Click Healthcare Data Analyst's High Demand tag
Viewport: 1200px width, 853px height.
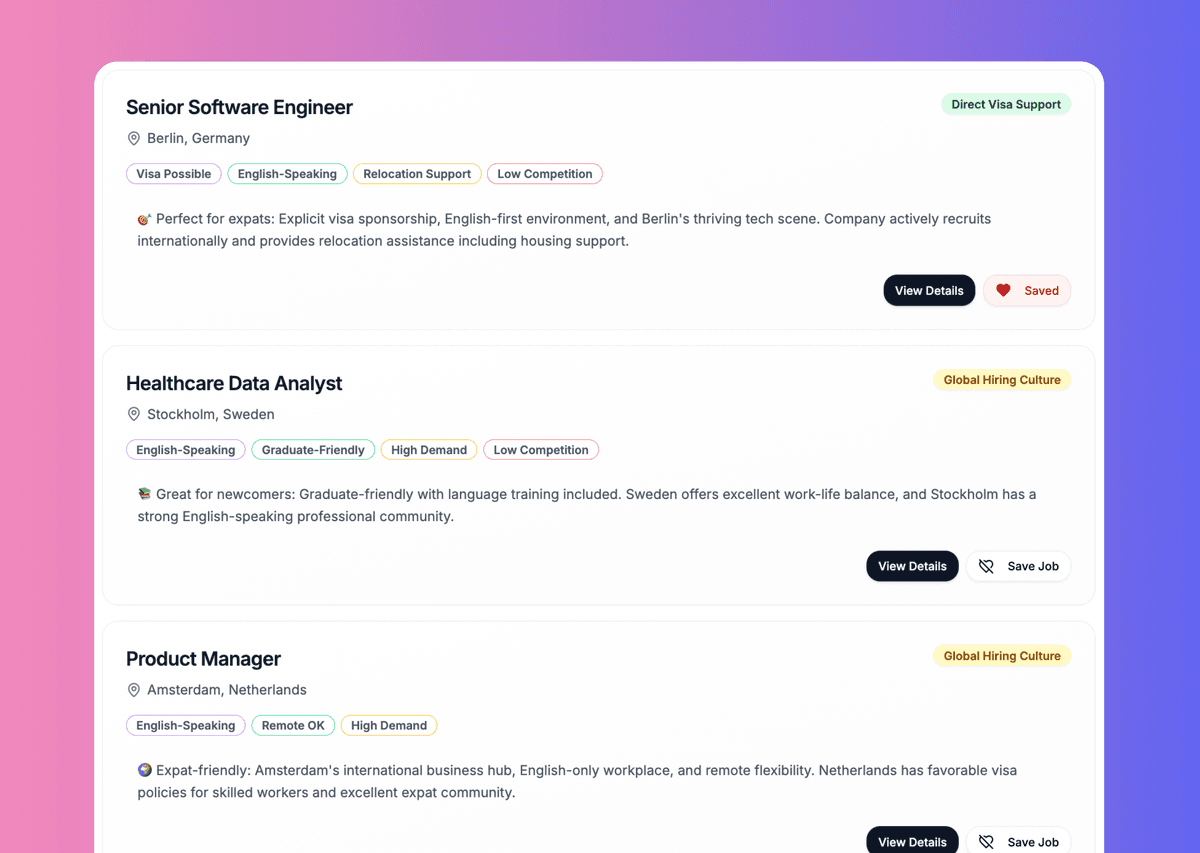[429, 450]
